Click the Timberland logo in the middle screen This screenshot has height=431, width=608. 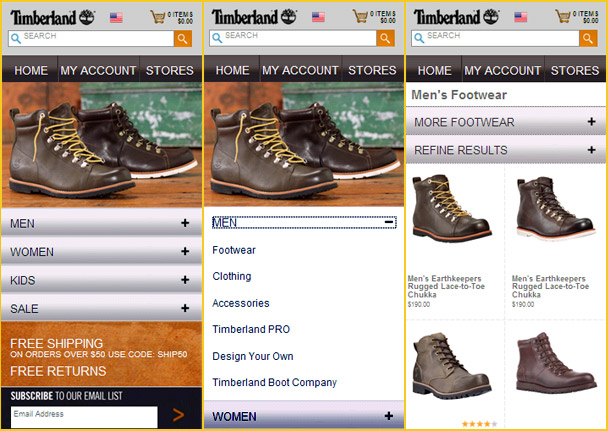(254, 17)
